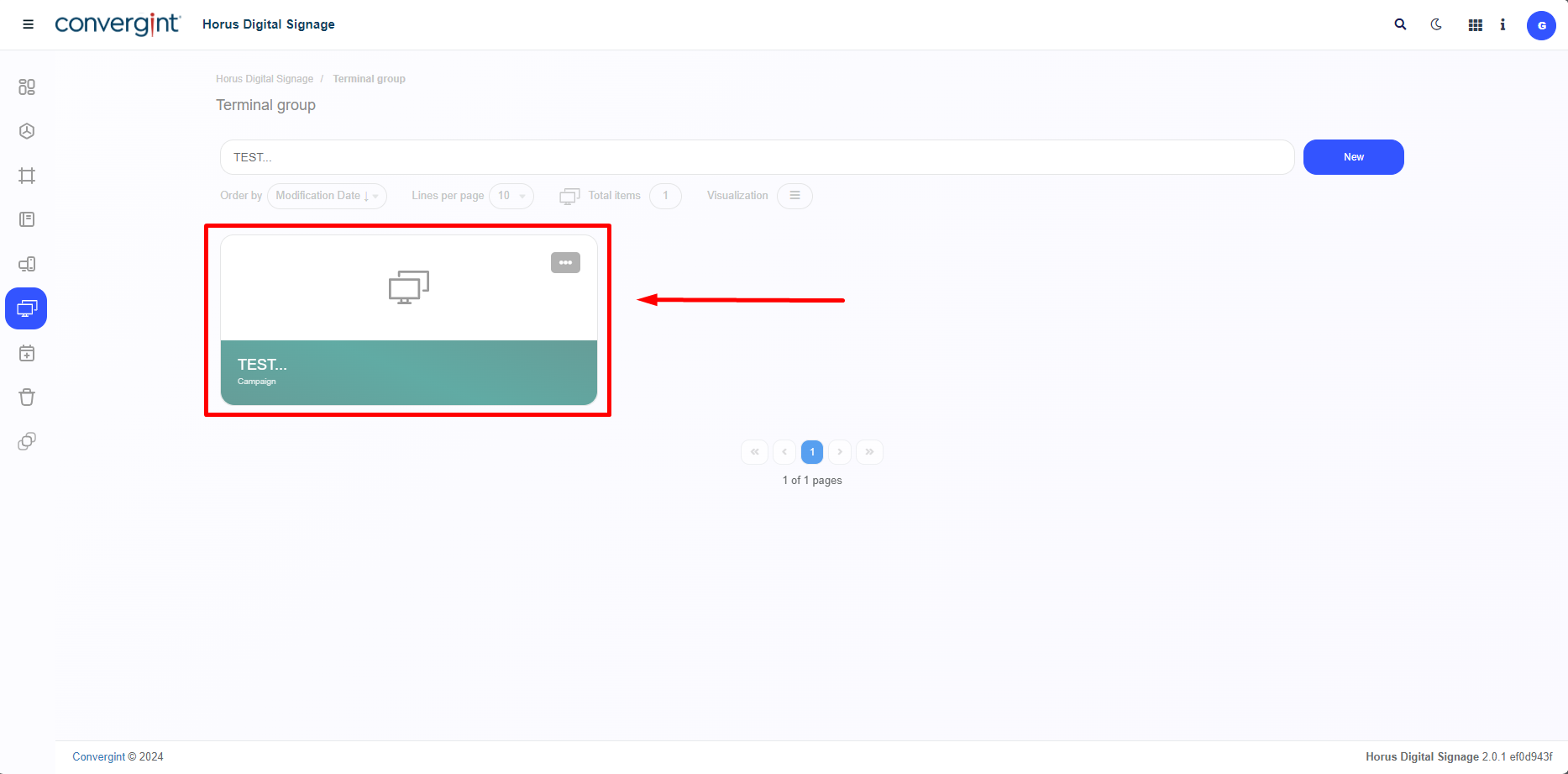Viewport: 1568px width, 774px height.
Task: Click the Convergint footer link
Action: click(98, 756)
